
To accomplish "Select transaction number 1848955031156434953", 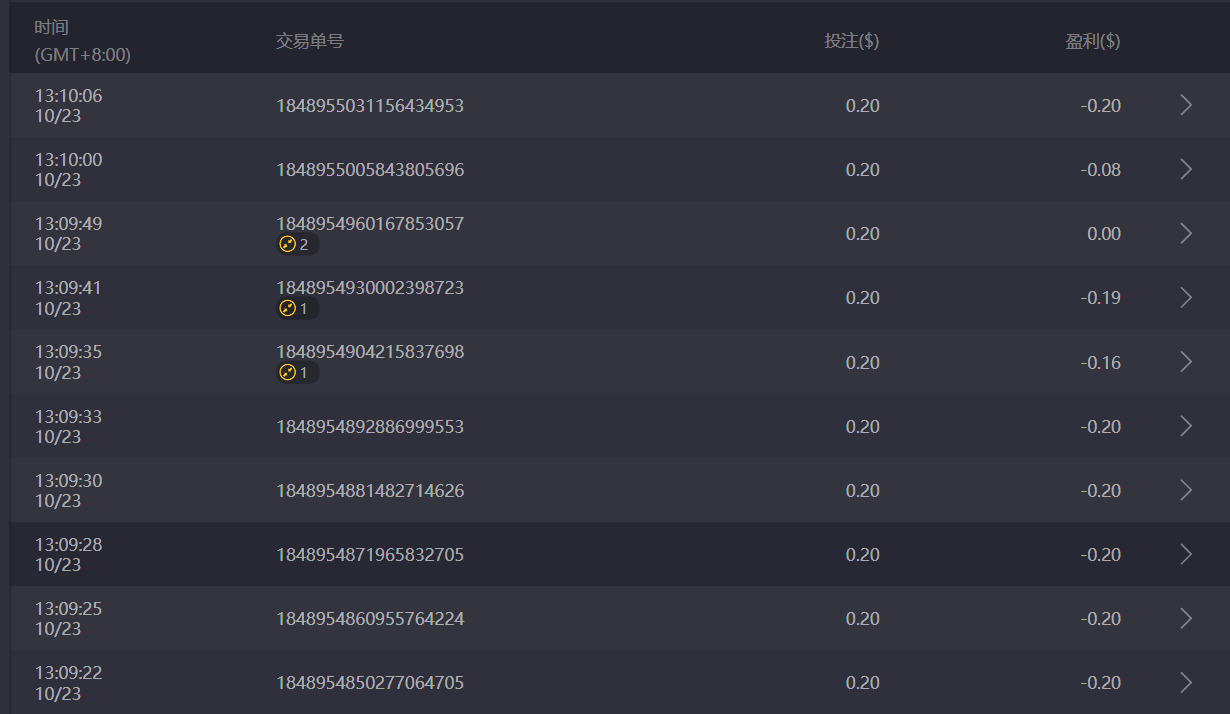I will [370, 105].
